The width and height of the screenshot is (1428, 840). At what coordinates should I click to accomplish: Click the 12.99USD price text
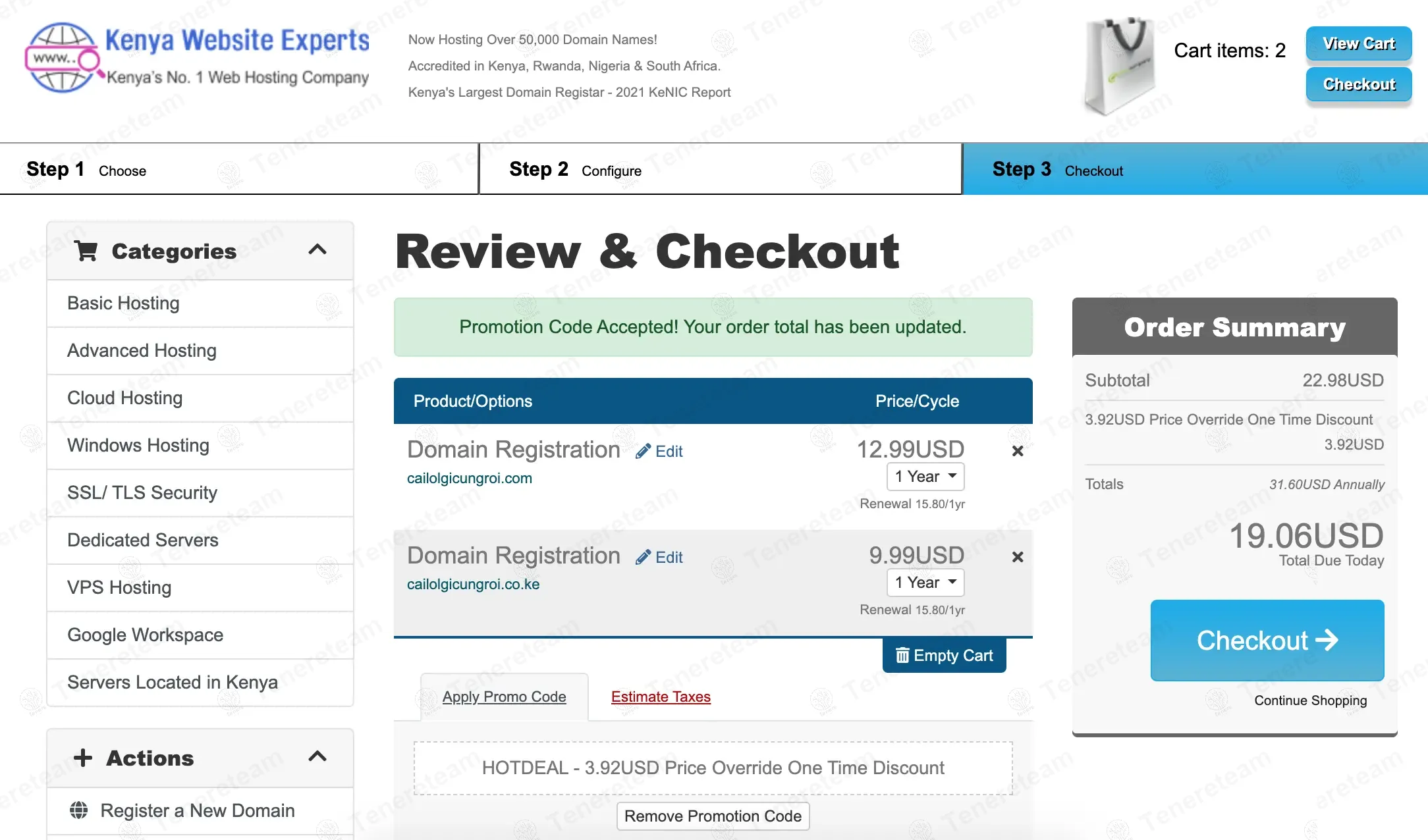coord(910,449)
